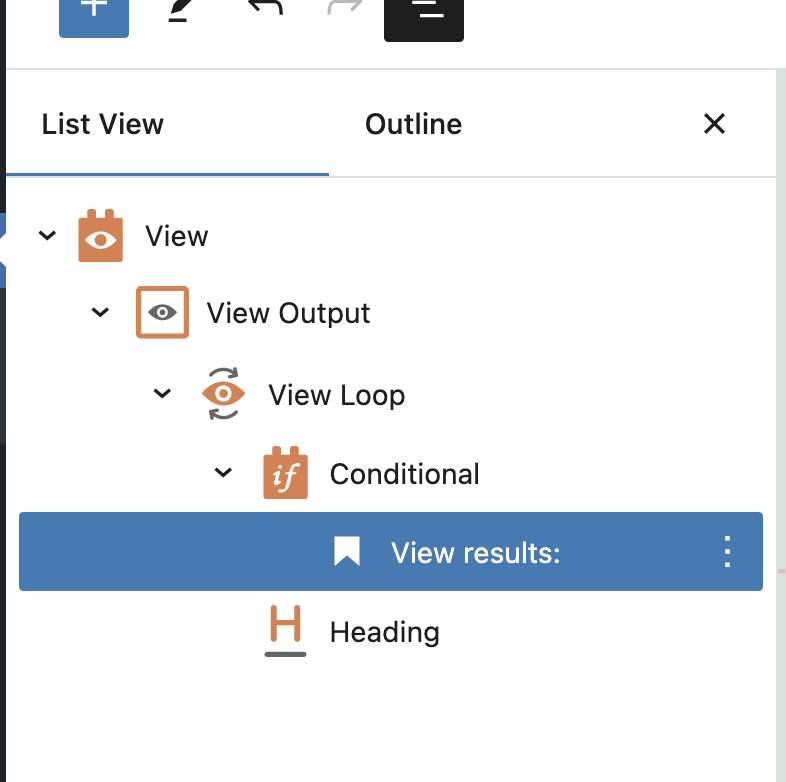Click the greyed redo arrow icon

click(x=344, y=8)
